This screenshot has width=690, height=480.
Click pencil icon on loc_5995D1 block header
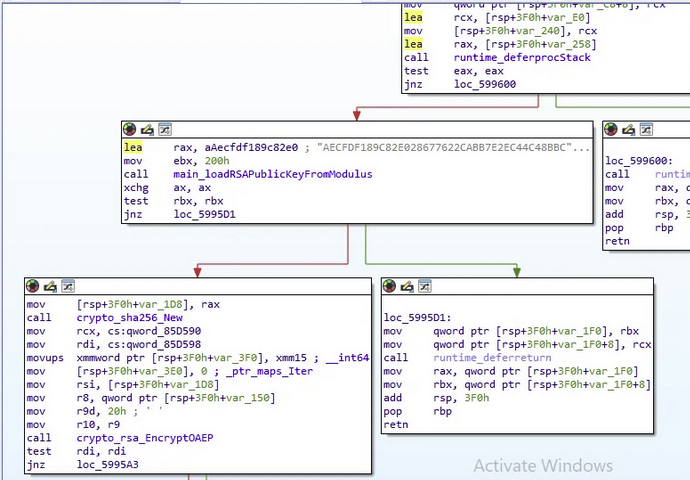pos(408,287)
